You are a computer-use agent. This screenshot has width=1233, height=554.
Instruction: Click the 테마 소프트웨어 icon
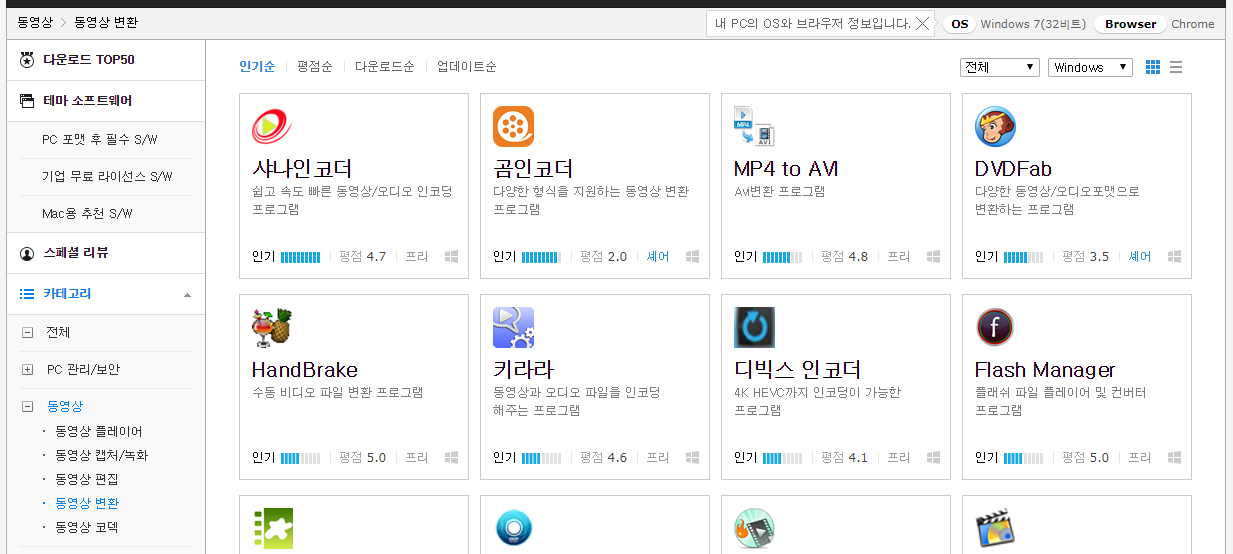tap(27, 101)
